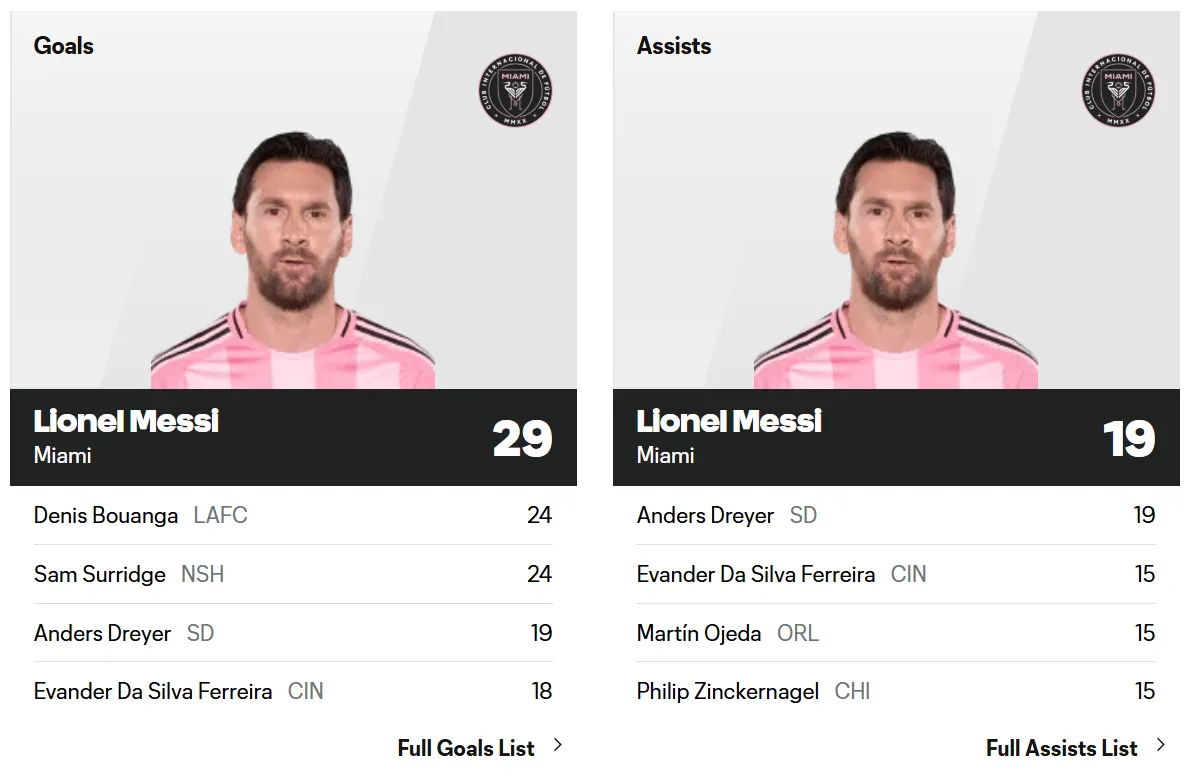Click the Assists card heading
Screen dimensions: 1184x783
pyautogui.click(x=674, y=46)
